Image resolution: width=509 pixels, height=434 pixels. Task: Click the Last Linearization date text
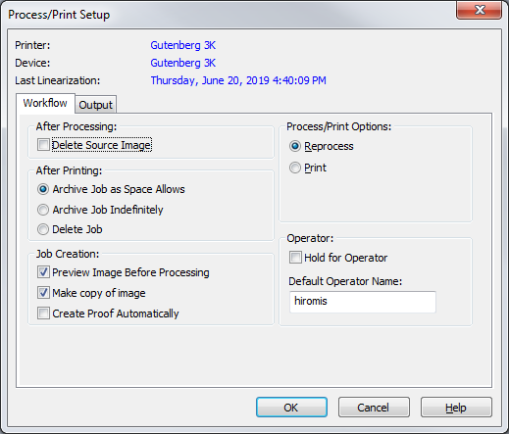pos(238,80)
